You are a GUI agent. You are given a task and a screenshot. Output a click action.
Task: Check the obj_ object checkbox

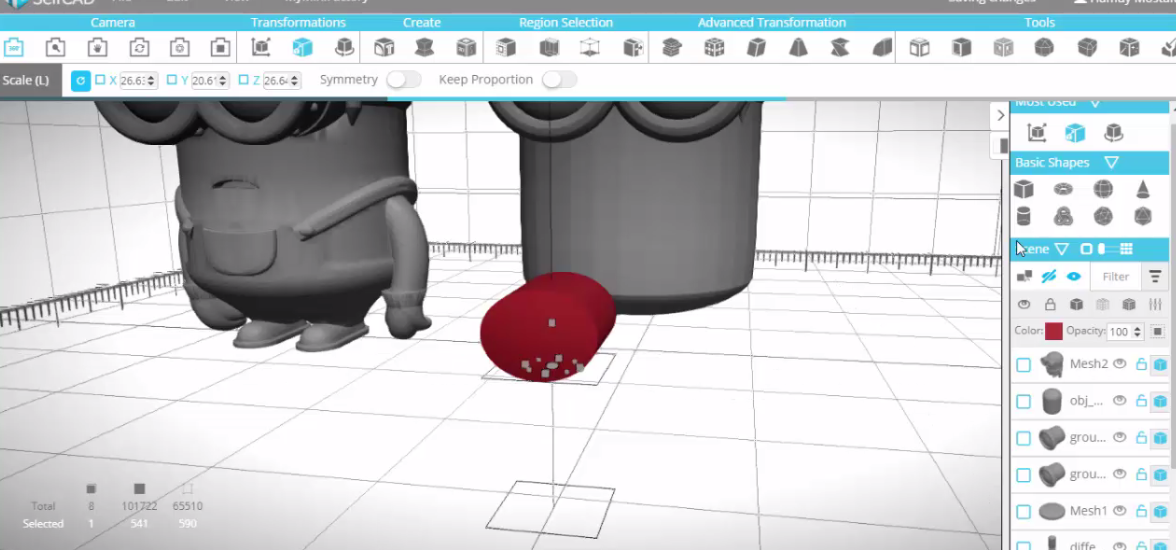pos(1023,401)
